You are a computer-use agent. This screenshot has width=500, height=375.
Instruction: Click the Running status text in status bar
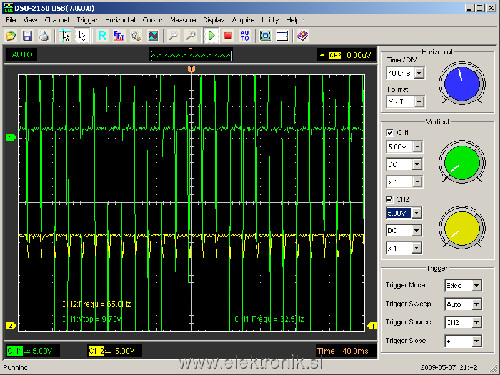click(15, 367)
